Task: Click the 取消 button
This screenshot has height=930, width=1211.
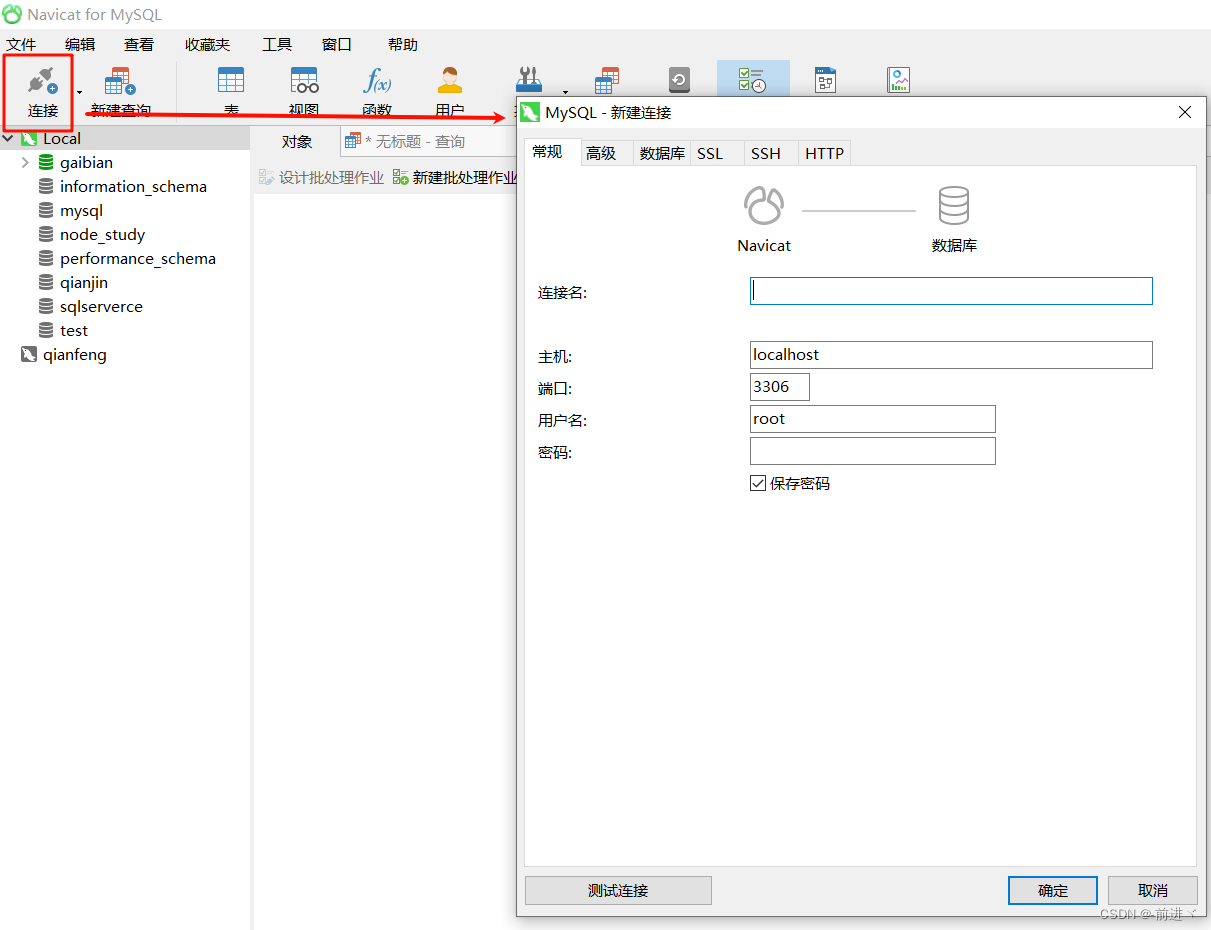Action: point(1153,890)
